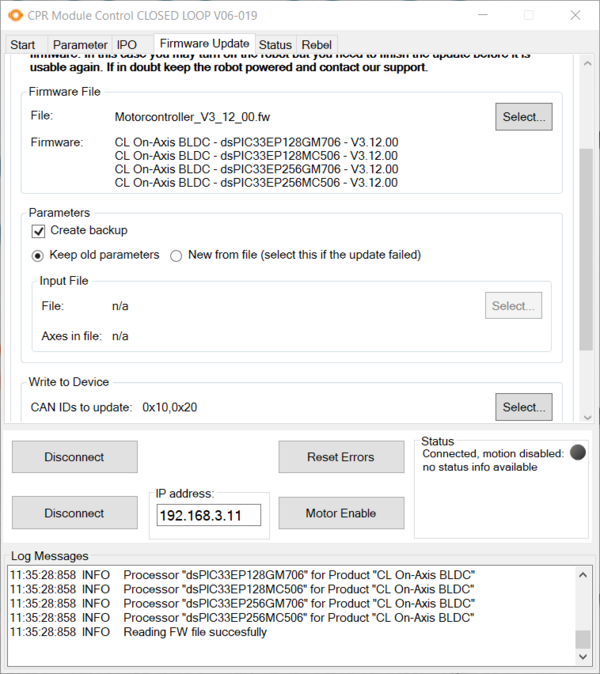Click firmware line dsPIC33EP256MC506 - V3.12.00
Viewport: 600px width, 674px height.
pos(256,183)
